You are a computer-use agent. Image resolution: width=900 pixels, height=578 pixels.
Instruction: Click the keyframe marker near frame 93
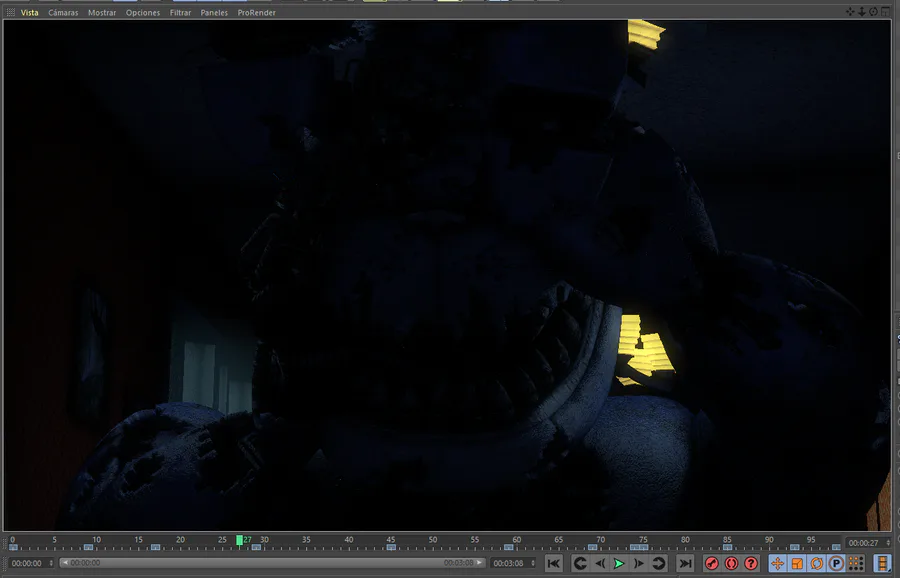coord(794,547)
